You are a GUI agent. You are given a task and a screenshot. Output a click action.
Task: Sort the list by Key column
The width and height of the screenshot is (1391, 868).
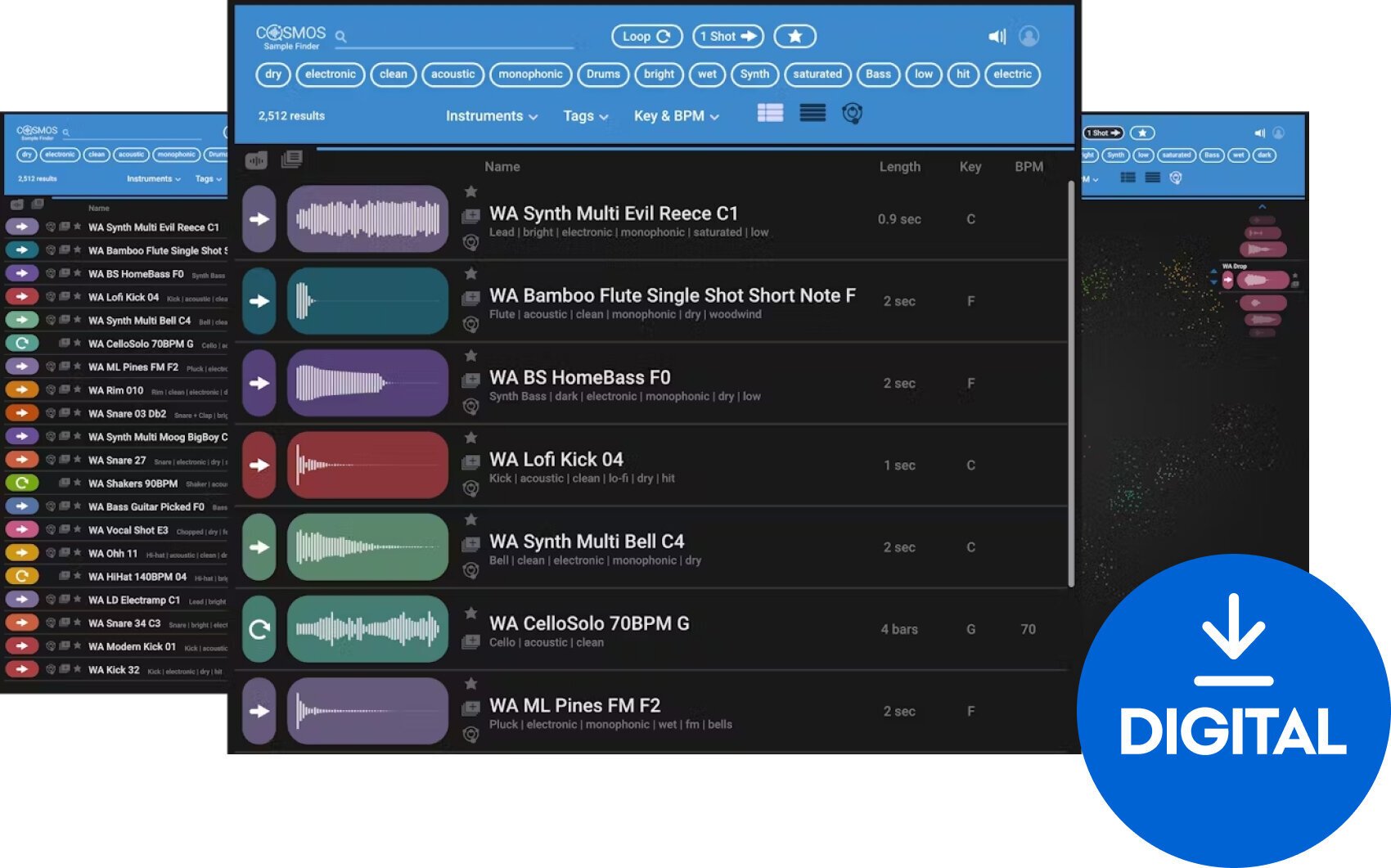970,167
